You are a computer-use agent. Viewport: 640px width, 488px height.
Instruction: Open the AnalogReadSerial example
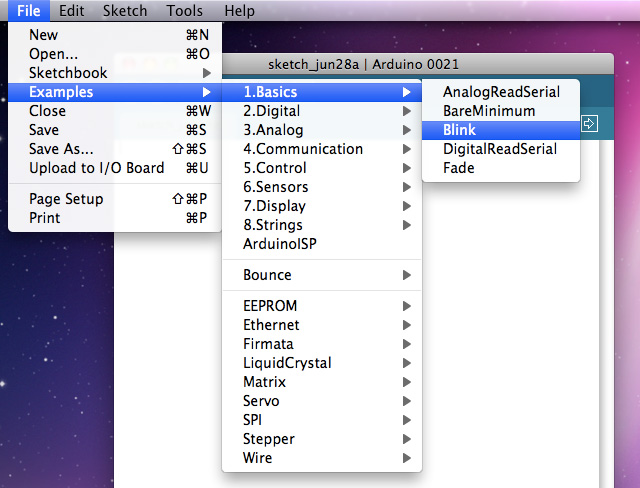click(501, 92)
